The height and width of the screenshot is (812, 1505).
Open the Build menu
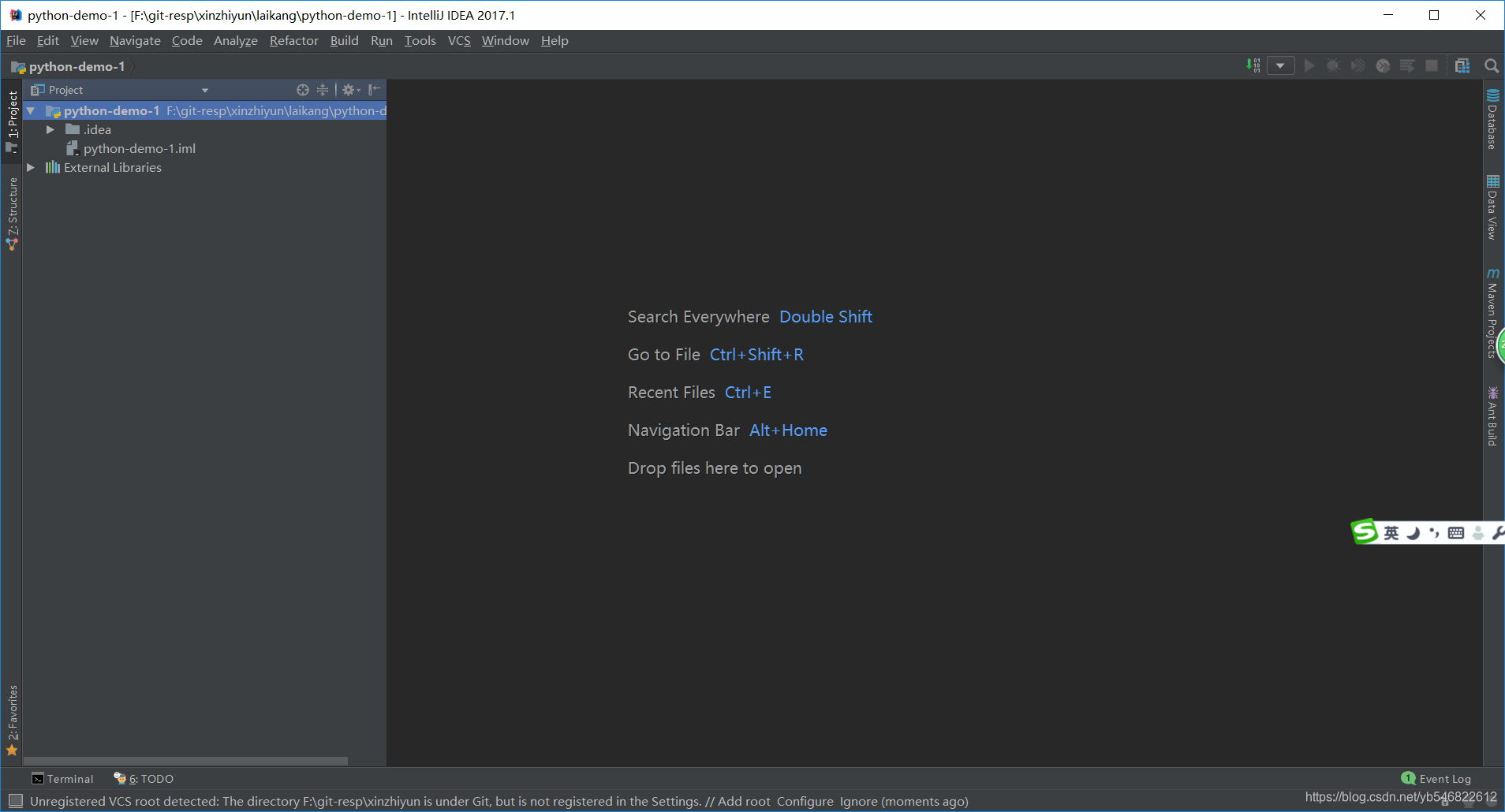click(x=344, y=40)
